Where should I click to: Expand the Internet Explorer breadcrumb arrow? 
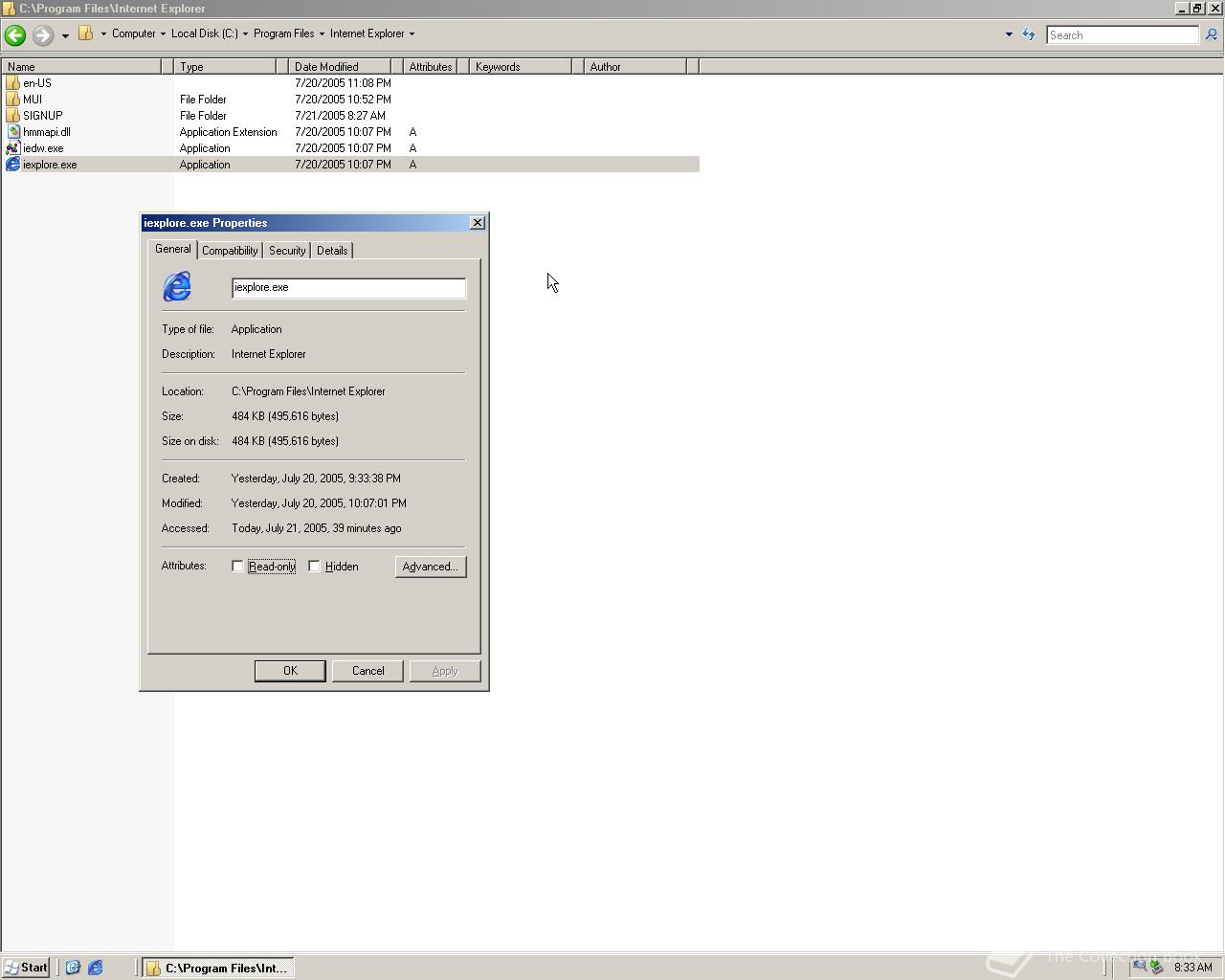pyautogui.click(x=412, y=33)
